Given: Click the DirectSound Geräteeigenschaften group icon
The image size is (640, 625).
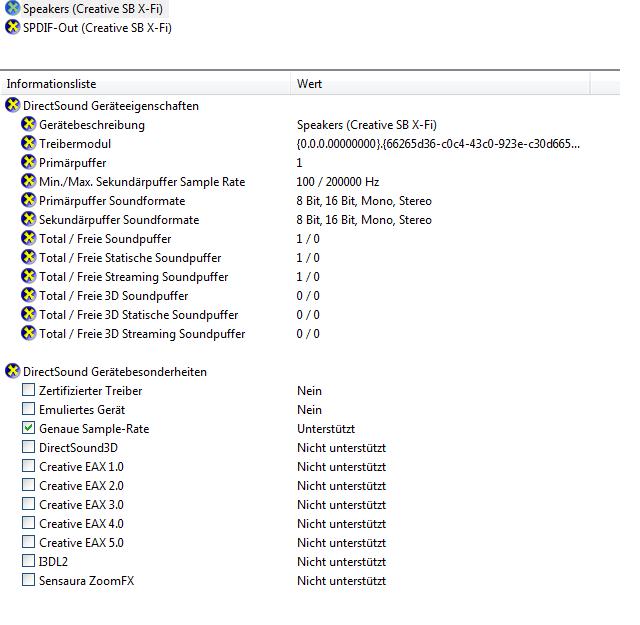Looking at the screenshot, I should [13, 105].
